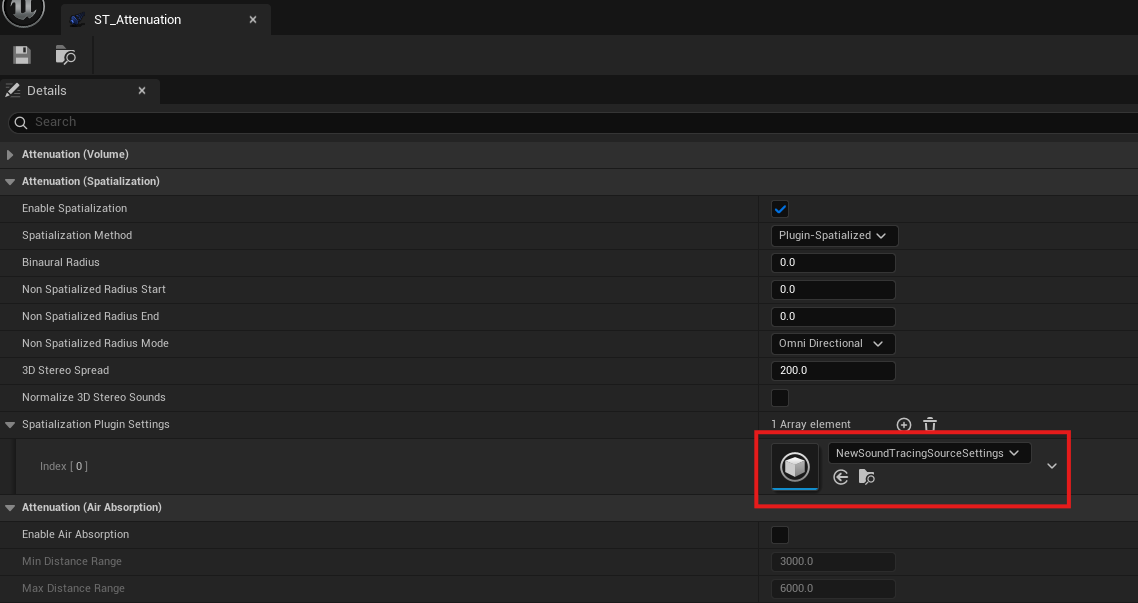Click the Enable Spatialization label
1138x603 pixels.
click(74, 208)
